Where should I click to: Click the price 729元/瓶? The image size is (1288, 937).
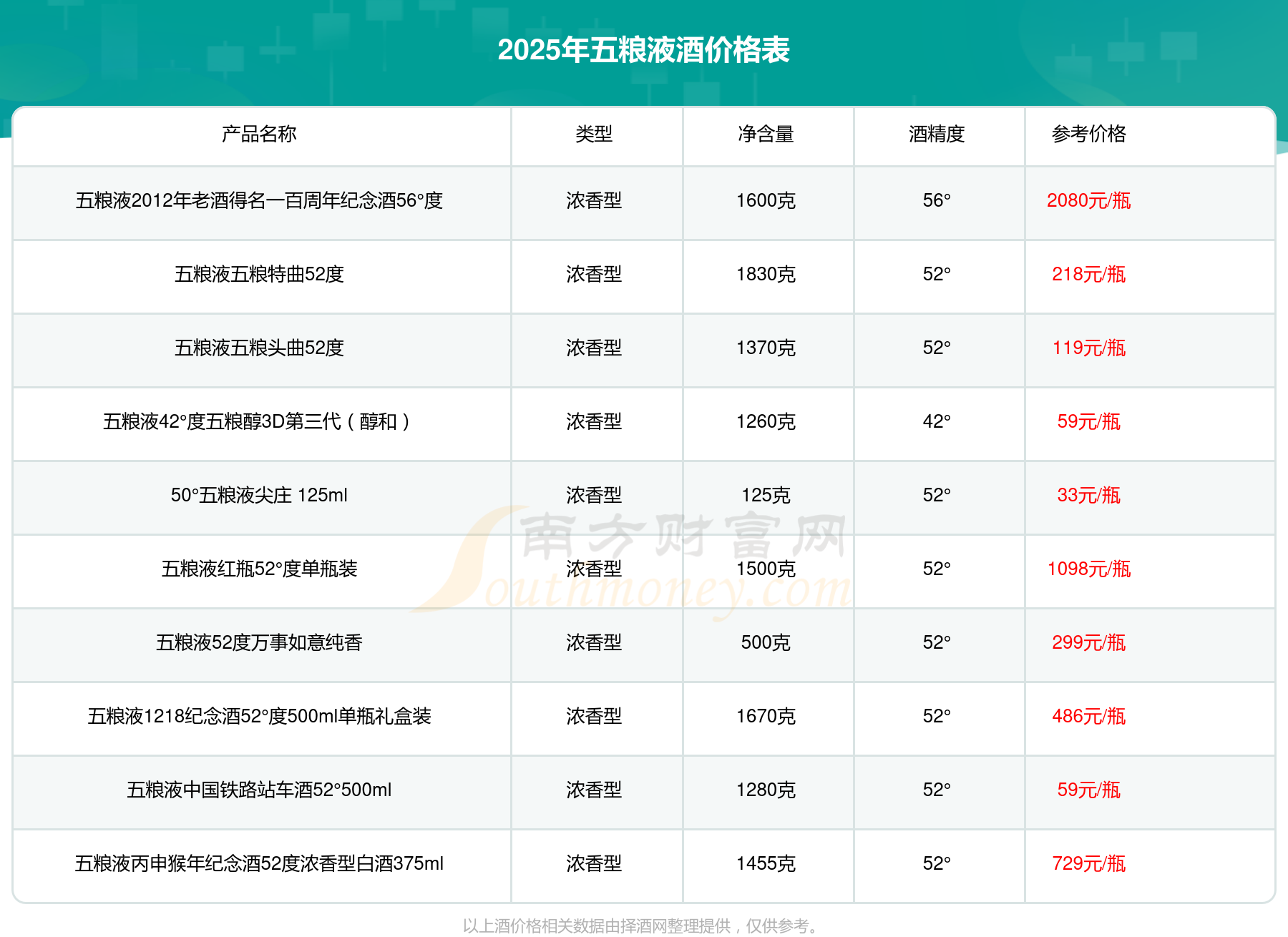(x=1089, y=863)
